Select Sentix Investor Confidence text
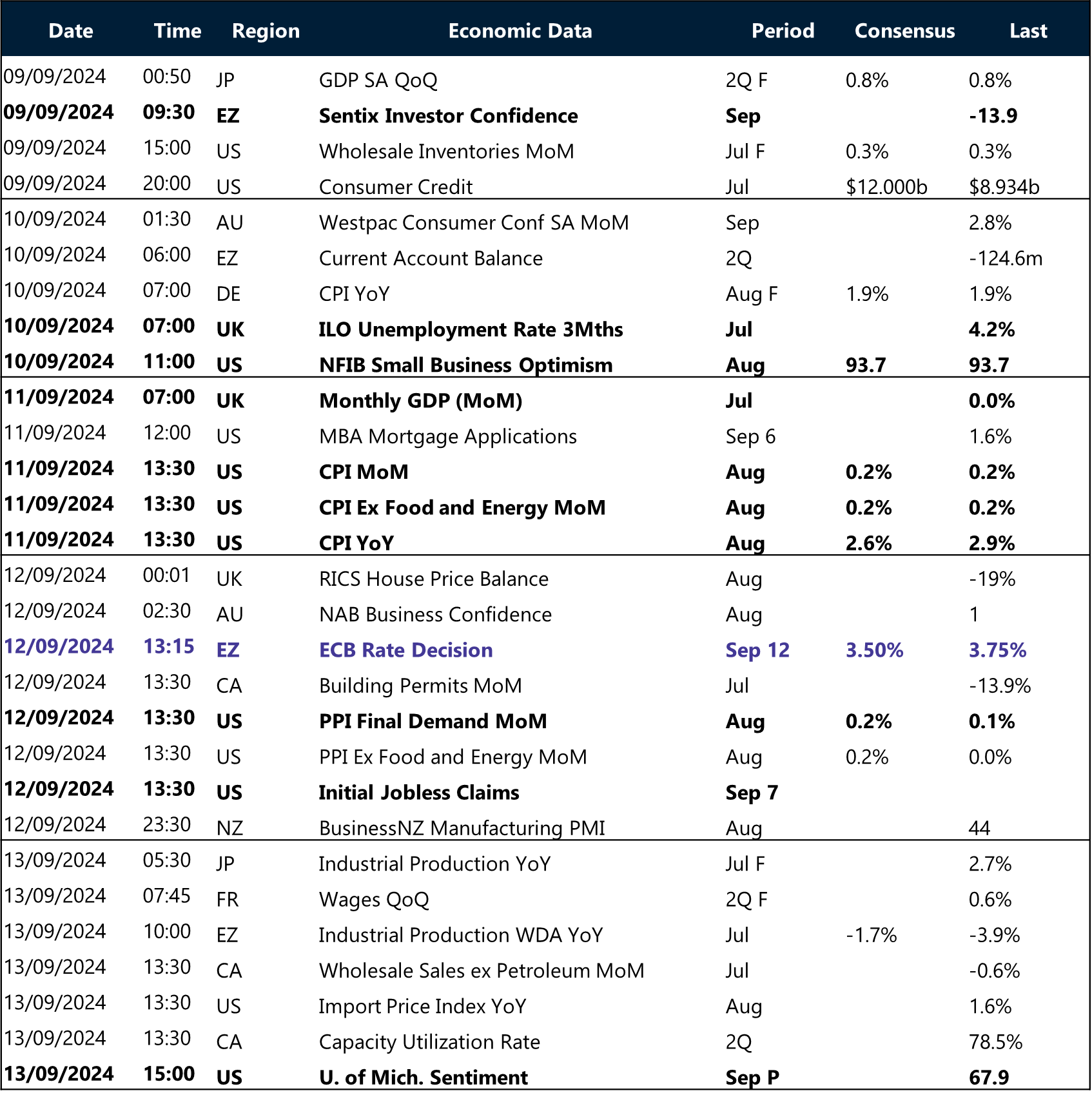 point(449,116)
